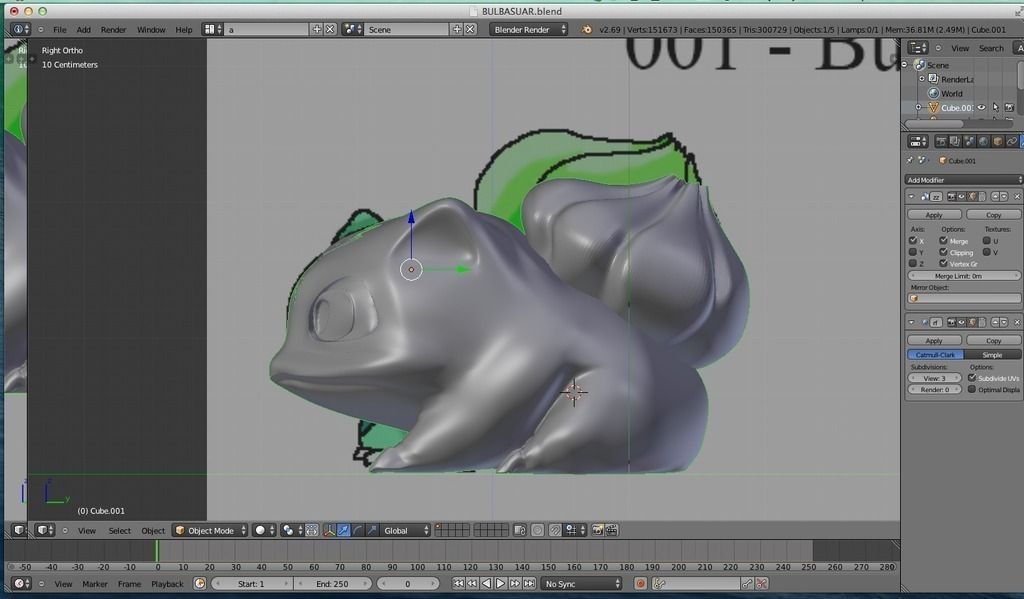Click the Blender logo icon in header
The image size is (1024, 599).
(x=586, y=29)
